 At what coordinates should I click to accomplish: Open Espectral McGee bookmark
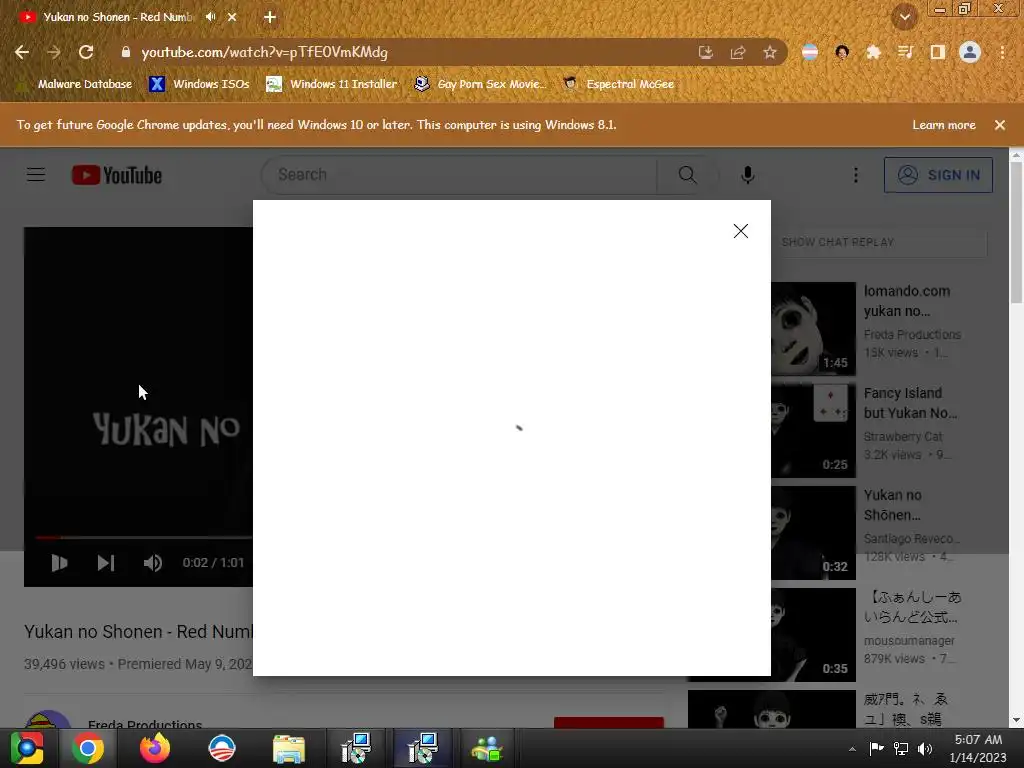(x=619, y=84)
